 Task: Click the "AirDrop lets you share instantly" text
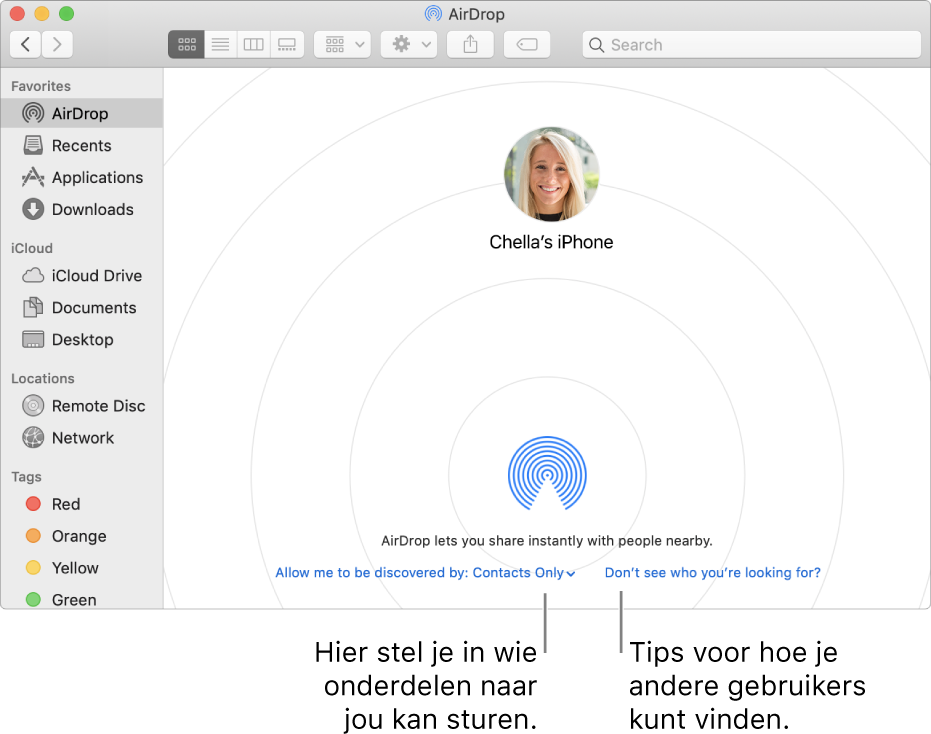[x=547, y=540]
